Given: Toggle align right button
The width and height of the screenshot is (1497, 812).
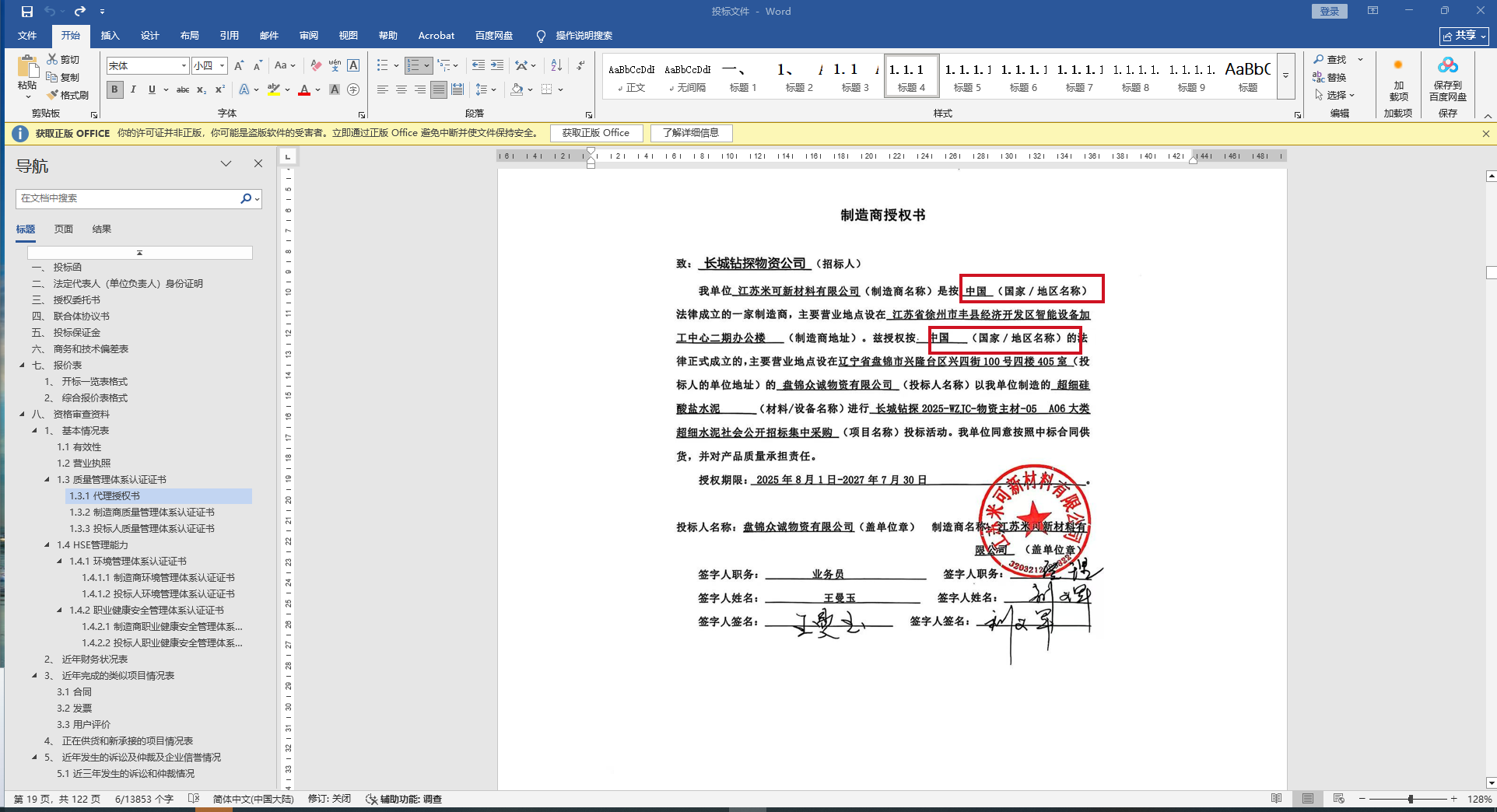Looking at the screenshot, I should pos(419,90).
